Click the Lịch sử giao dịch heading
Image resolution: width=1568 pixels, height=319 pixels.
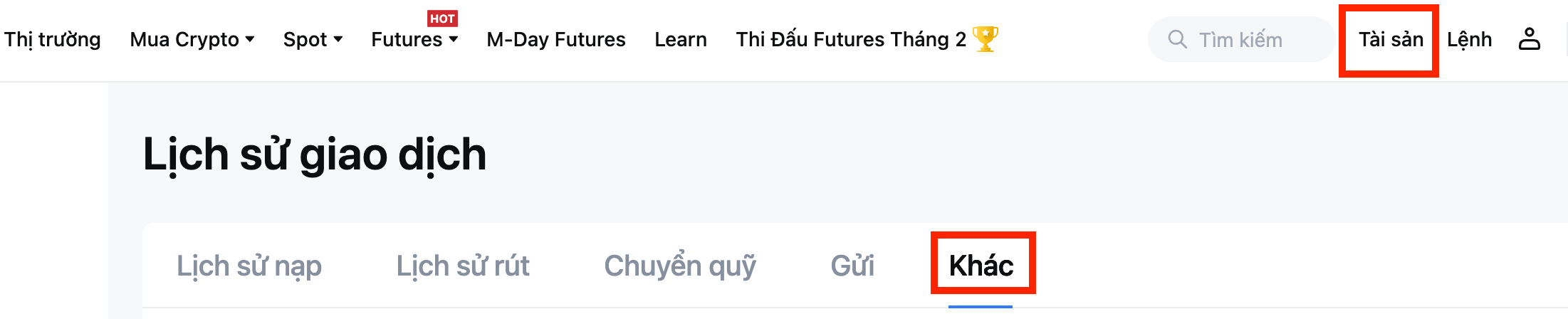[315, 155]
